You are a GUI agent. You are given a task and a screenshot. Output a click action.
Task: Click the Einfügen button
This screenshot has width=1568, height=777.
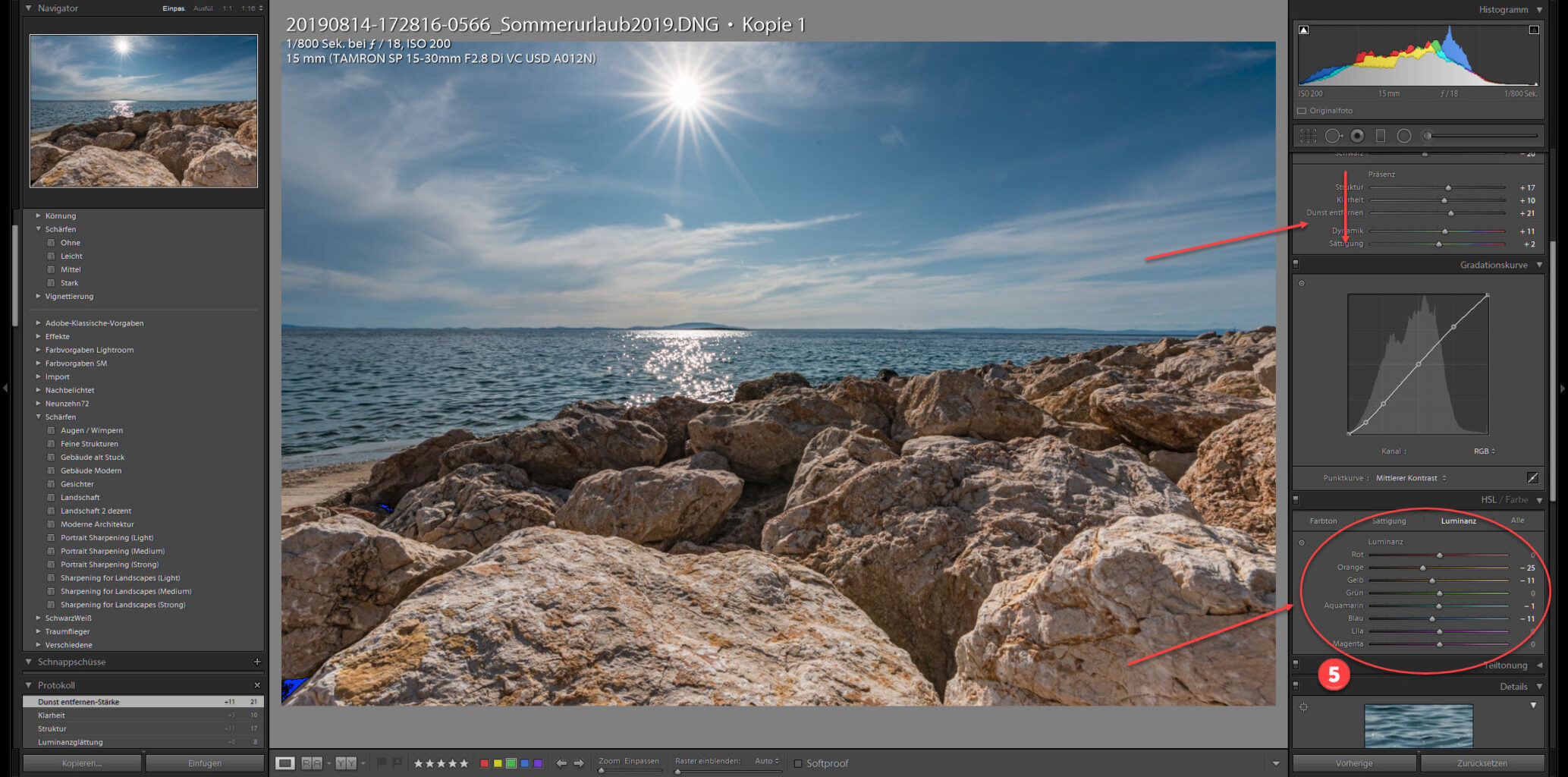point(205,763)
